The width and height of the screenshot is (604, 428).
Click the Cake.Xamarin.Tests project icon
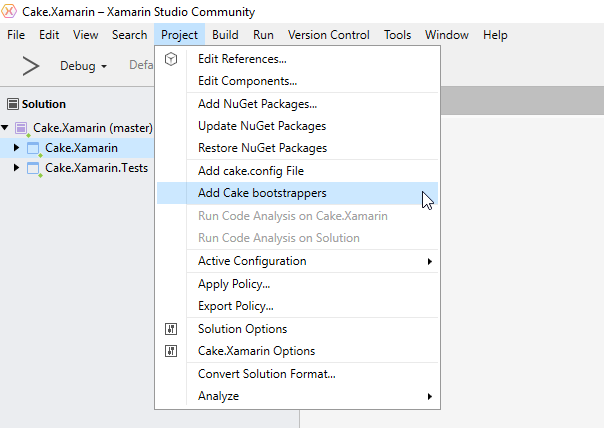click(x=33, y=168)
